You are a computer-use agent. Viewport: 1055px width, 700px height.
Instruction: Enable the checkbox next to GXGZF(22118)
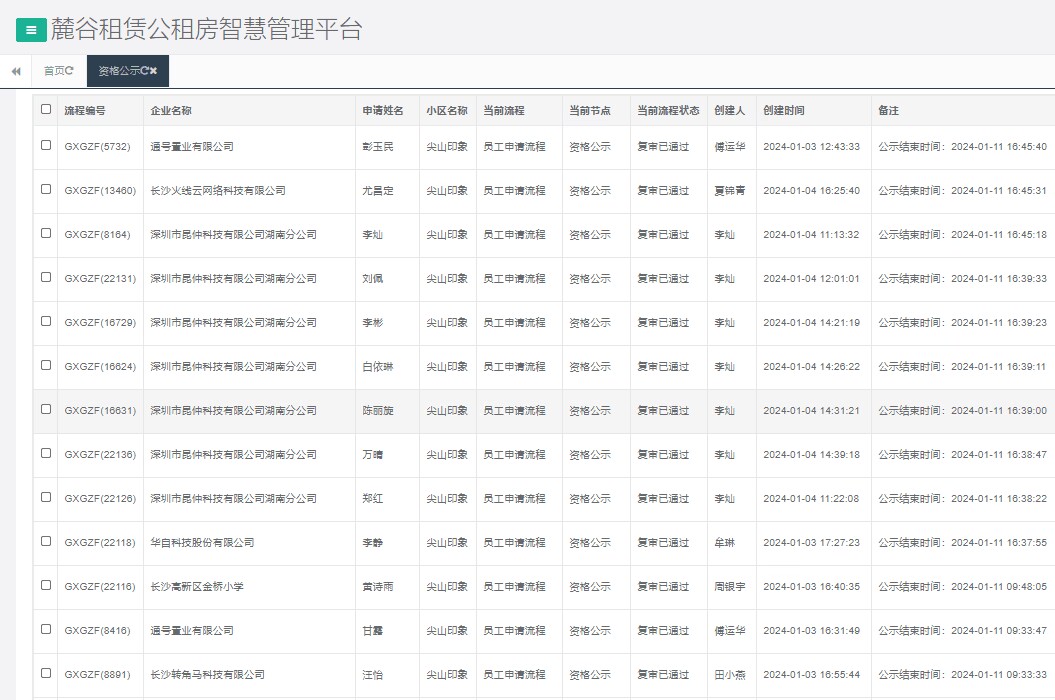tap(46, 541)
